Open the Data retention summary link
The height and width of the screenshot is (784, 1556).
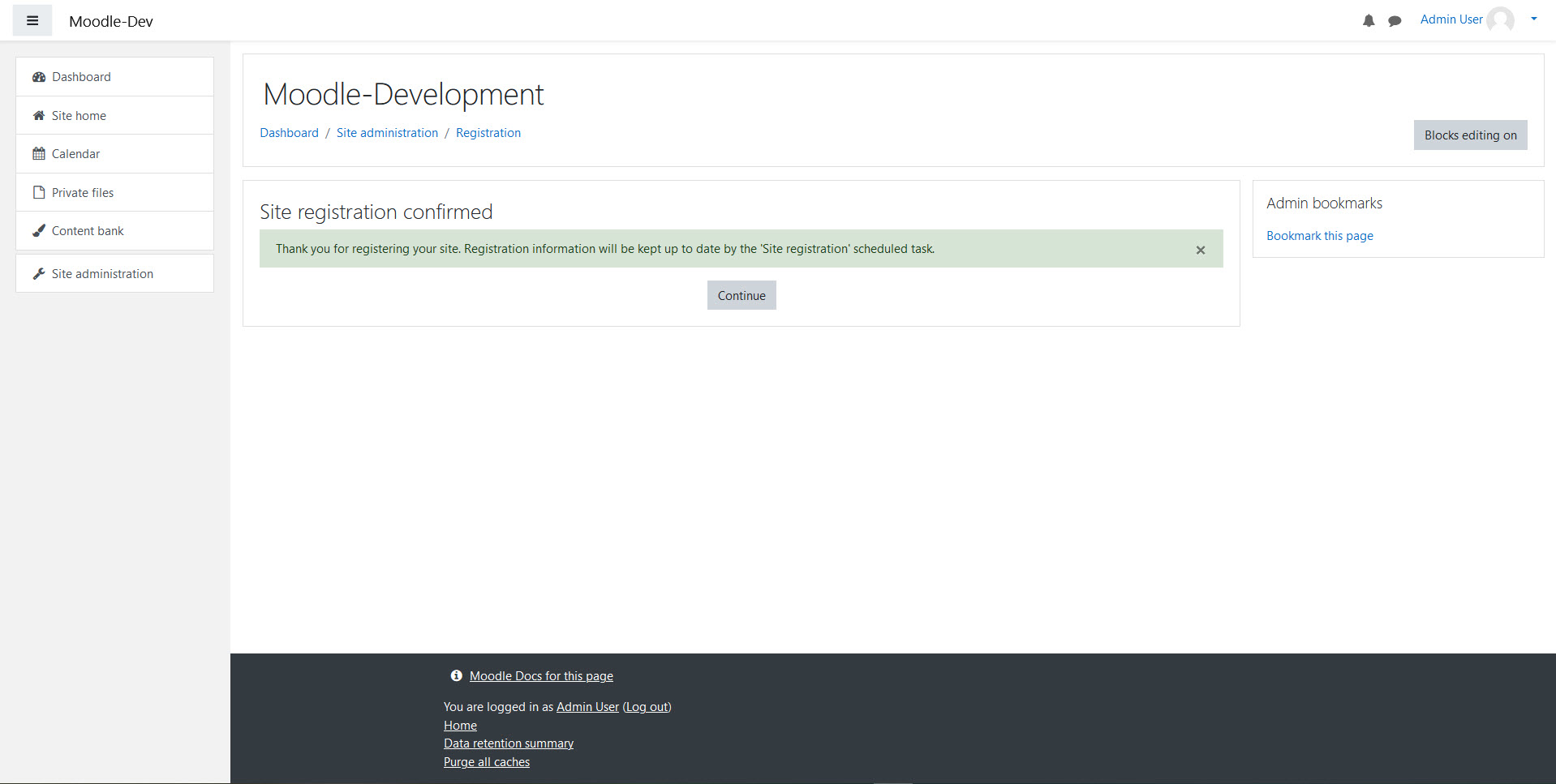(x=509, y=743)
